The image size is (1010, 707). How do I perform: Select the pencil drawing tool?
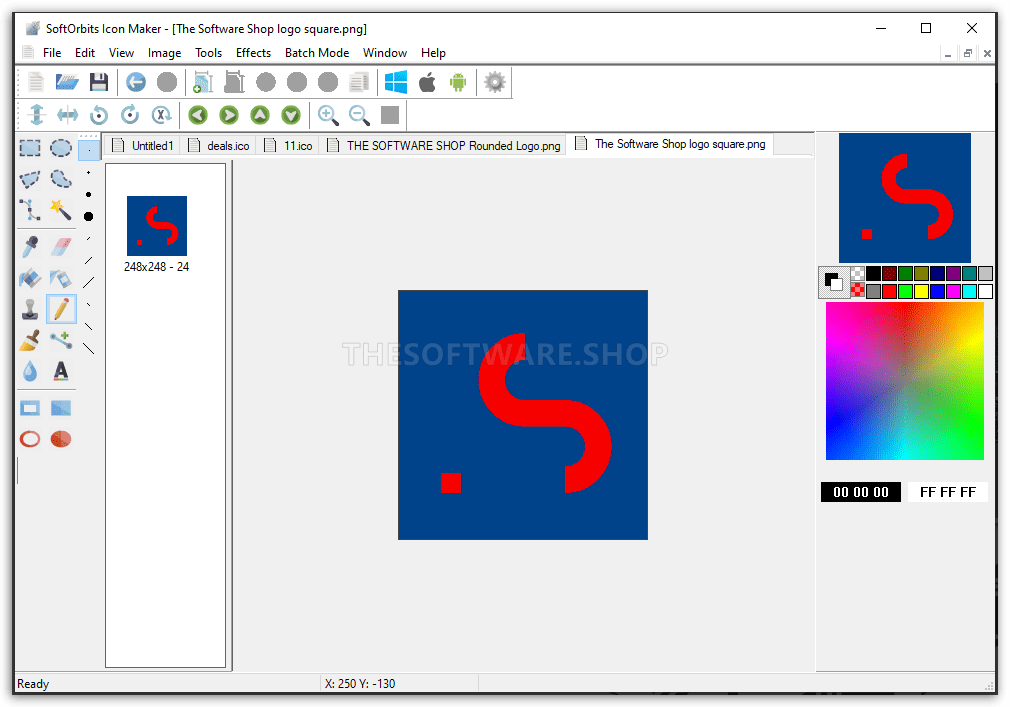(x=61, y=309)
